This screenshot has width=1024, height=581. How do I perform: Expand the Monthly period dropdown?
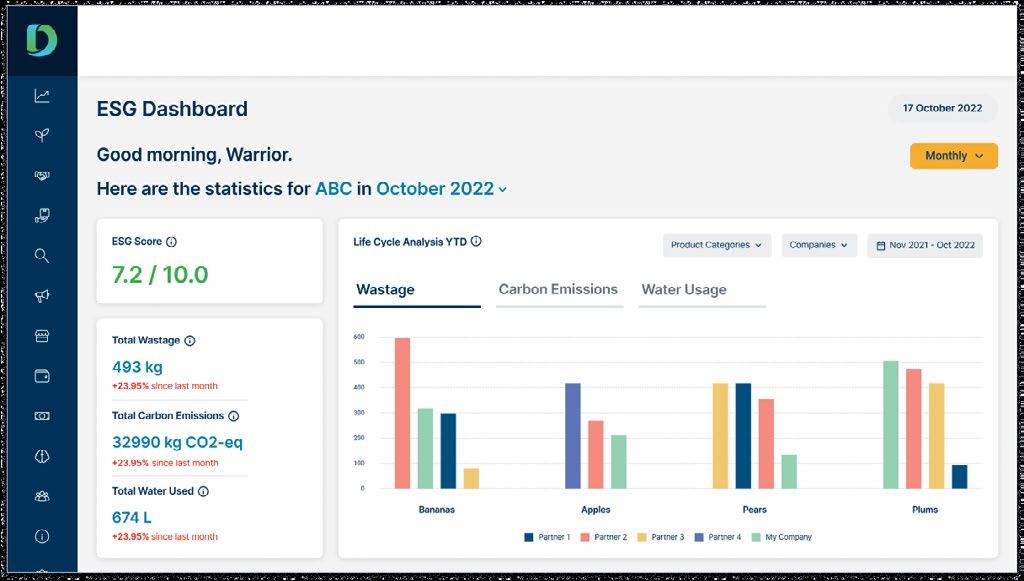(x=953, y=156)
